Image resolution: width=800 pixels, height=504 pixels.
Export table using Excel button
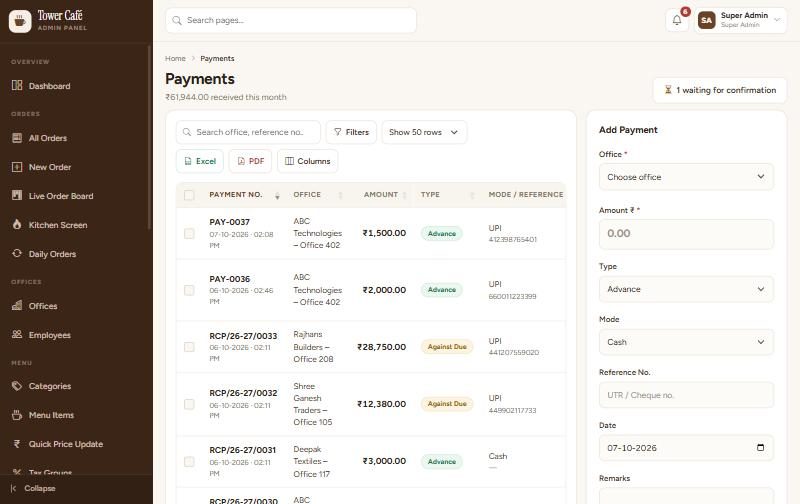tap(199, 161)
